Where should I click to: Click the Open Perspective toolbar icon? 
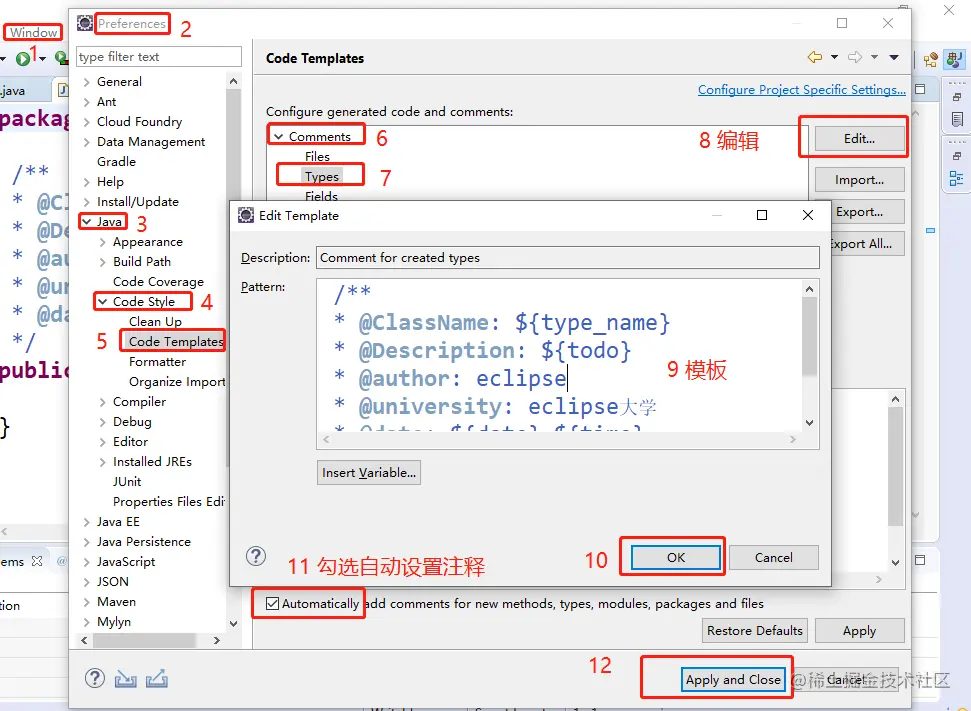coord(930,59)
